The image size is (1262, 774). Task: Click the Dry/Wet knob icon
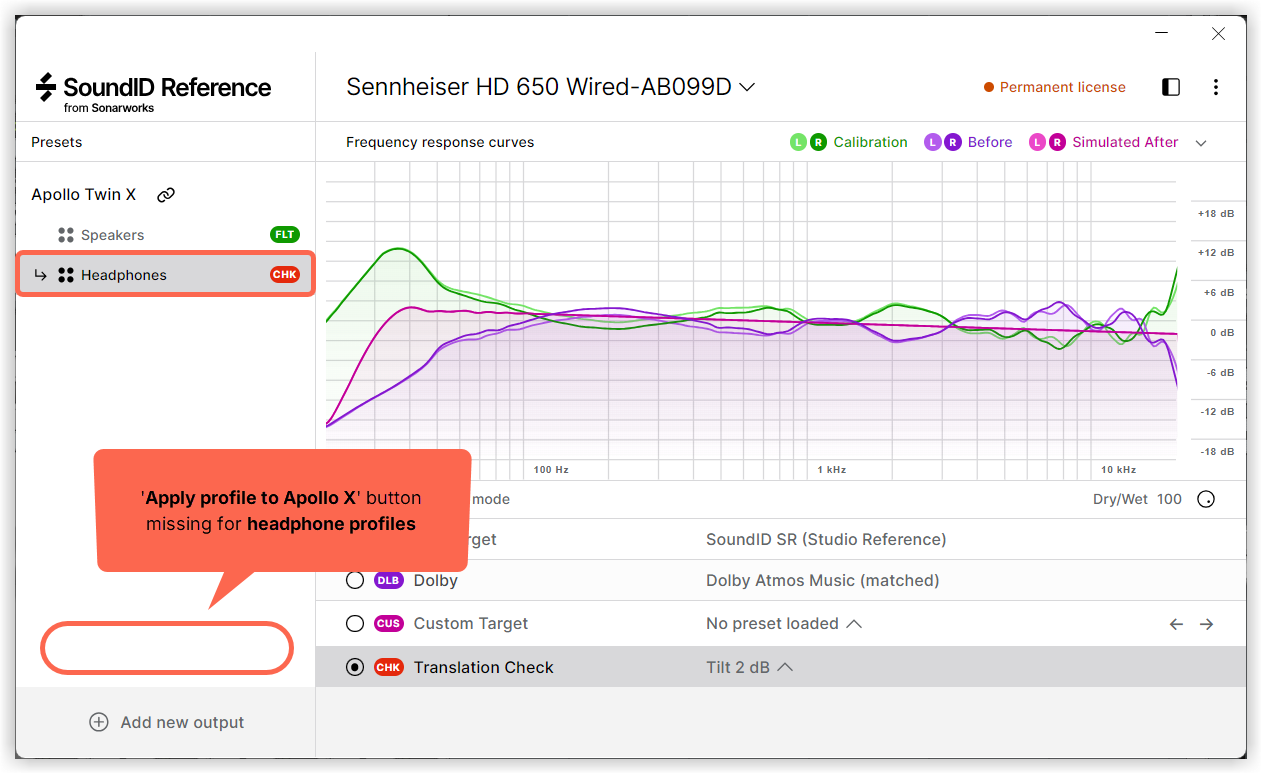[x=1206, y=499]
